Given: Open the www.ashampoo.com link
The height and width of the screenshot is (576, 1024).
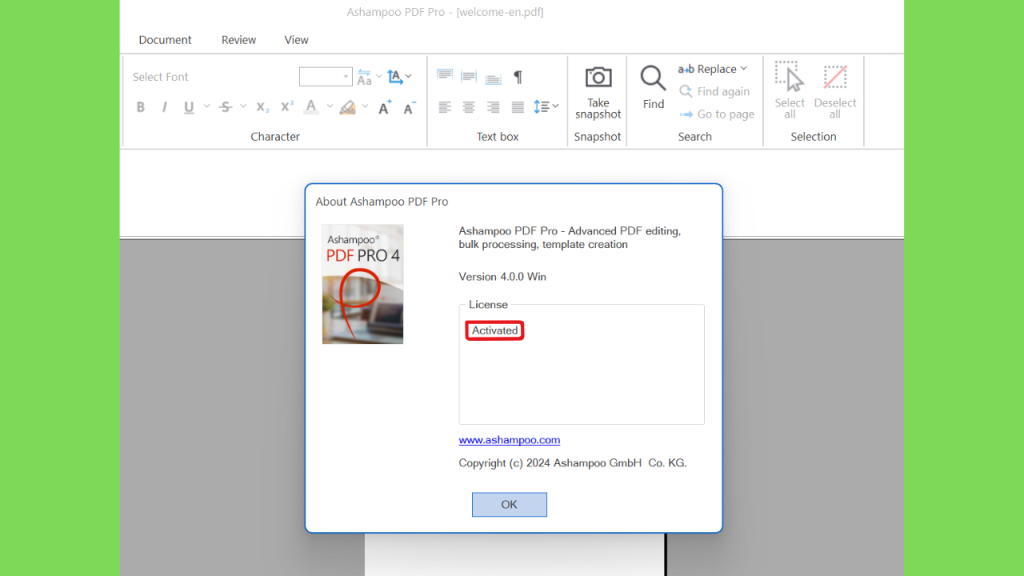Looking at the screenshot, I should 509,440.
